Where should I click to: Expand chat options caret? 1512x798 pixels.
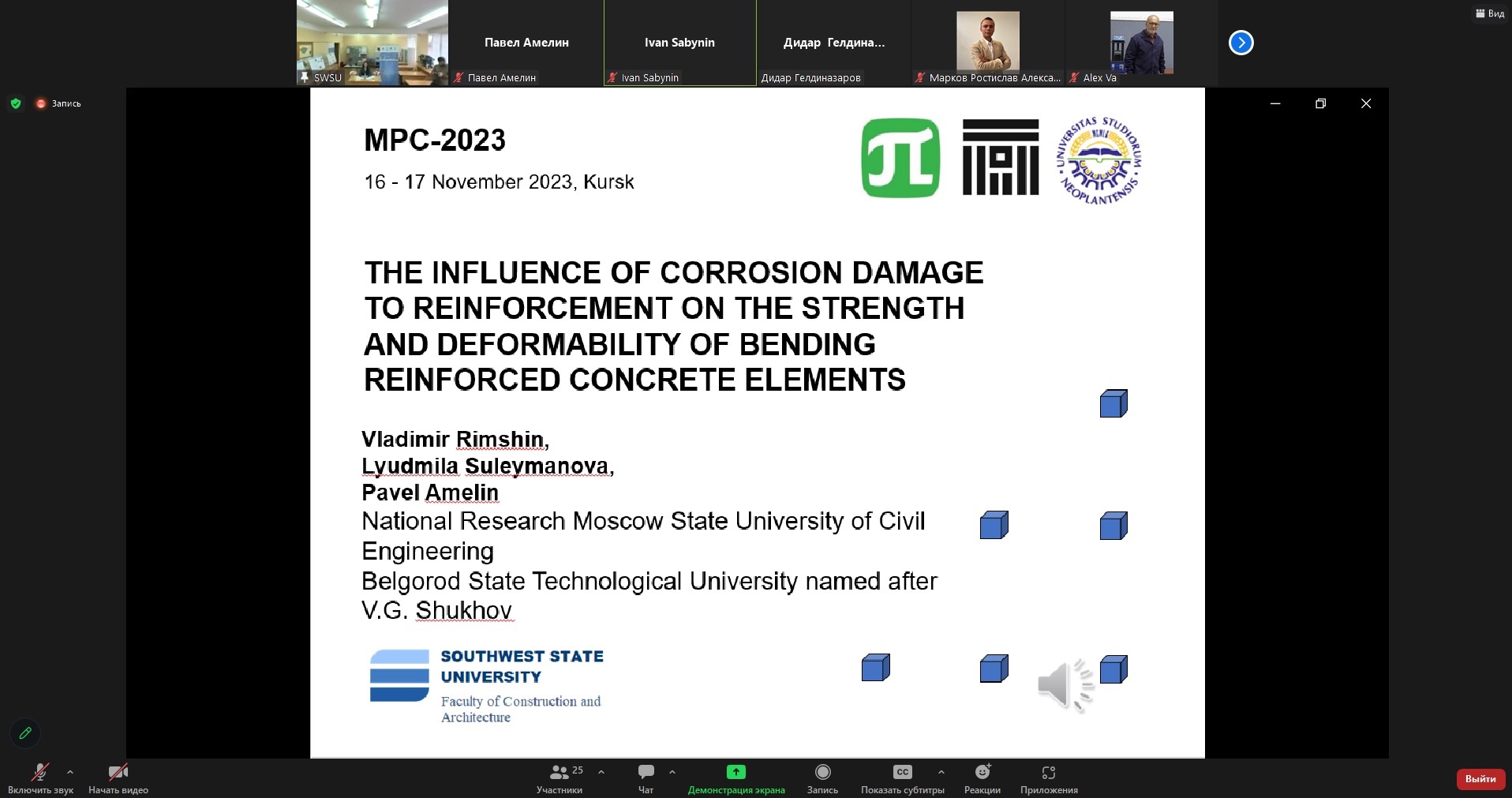click(x=672, y=772)
